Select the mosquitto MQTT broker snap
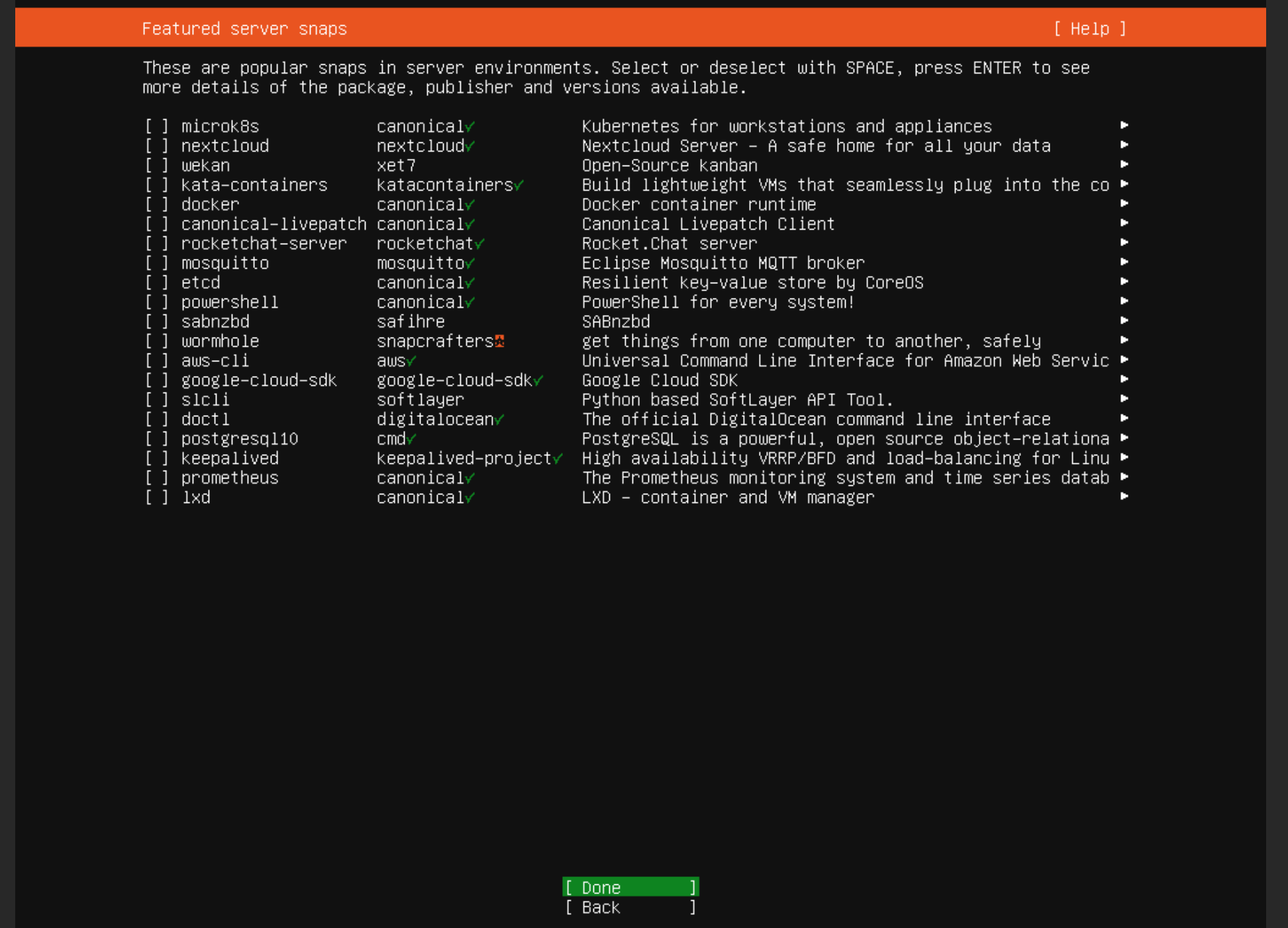 (156, 263)
